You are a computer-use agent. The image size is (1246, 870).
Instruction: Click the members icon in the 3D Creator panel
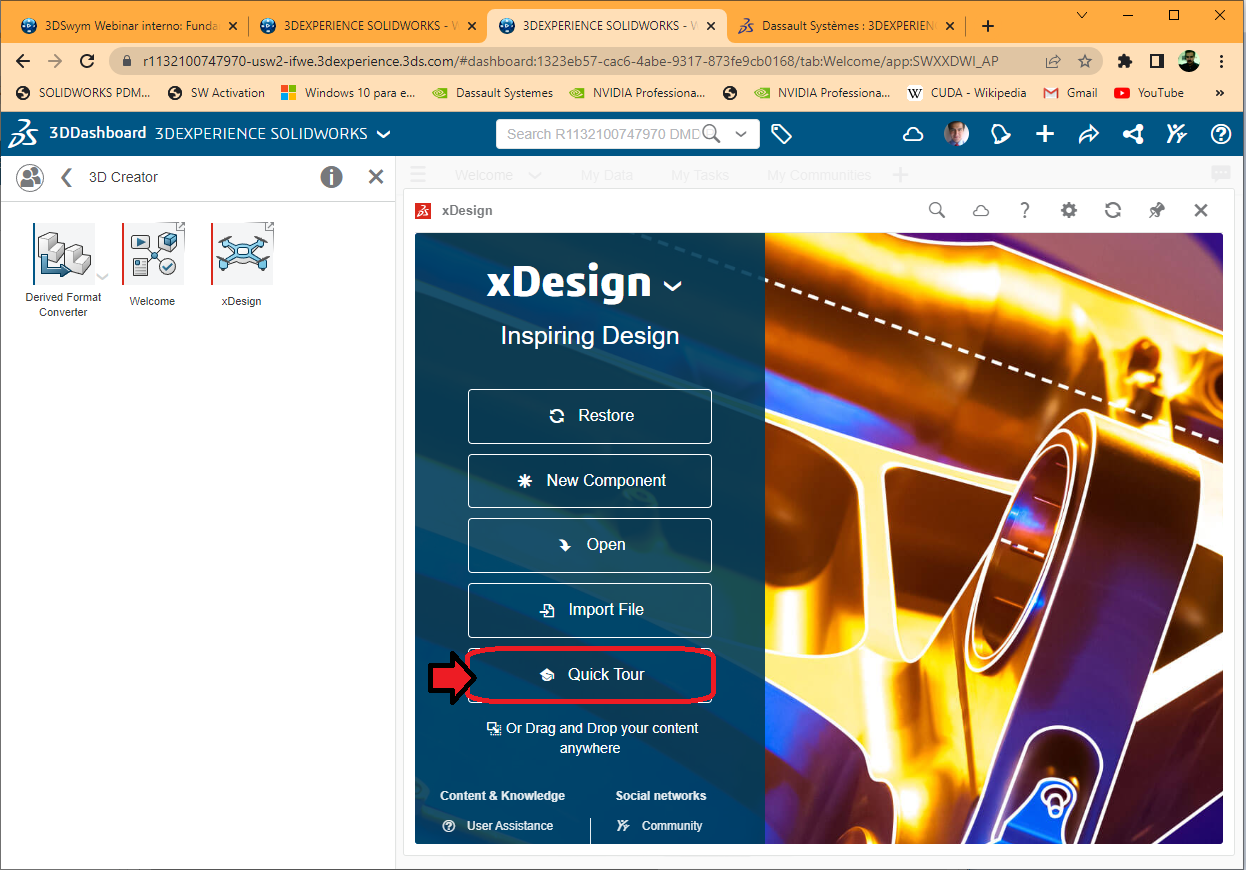(x=31, y=177)
